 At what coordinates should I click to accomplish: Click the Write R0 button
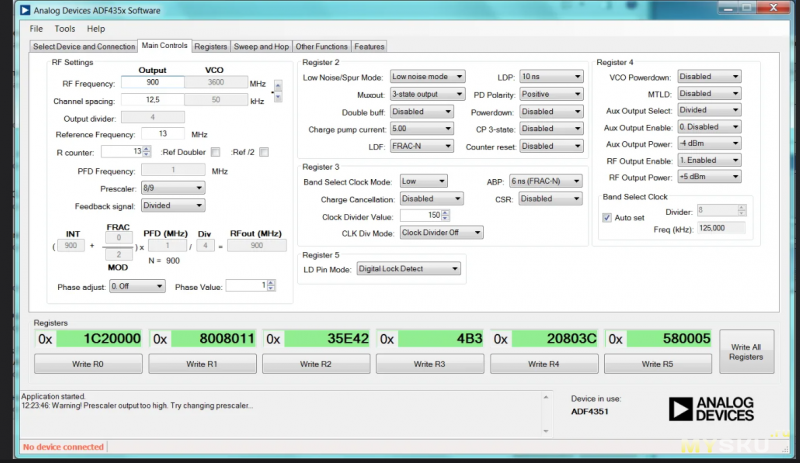(87, 364)
